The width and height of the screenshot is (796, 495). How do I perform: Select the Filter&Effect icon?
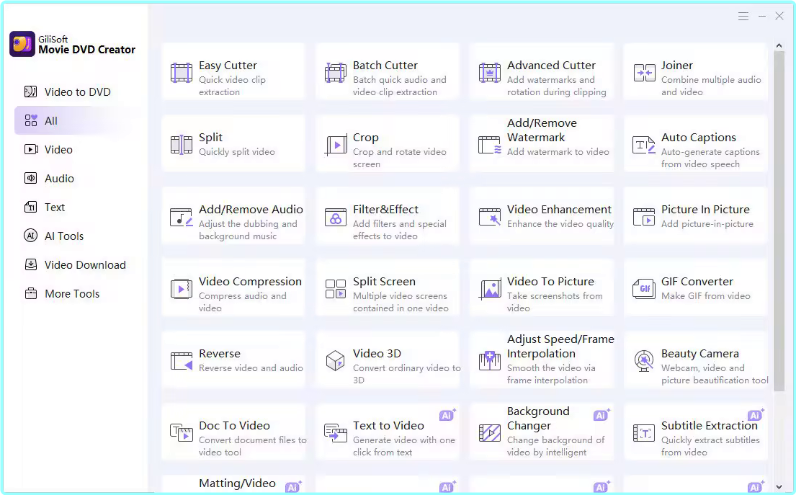pyautogui.click(x=336, y=217)
